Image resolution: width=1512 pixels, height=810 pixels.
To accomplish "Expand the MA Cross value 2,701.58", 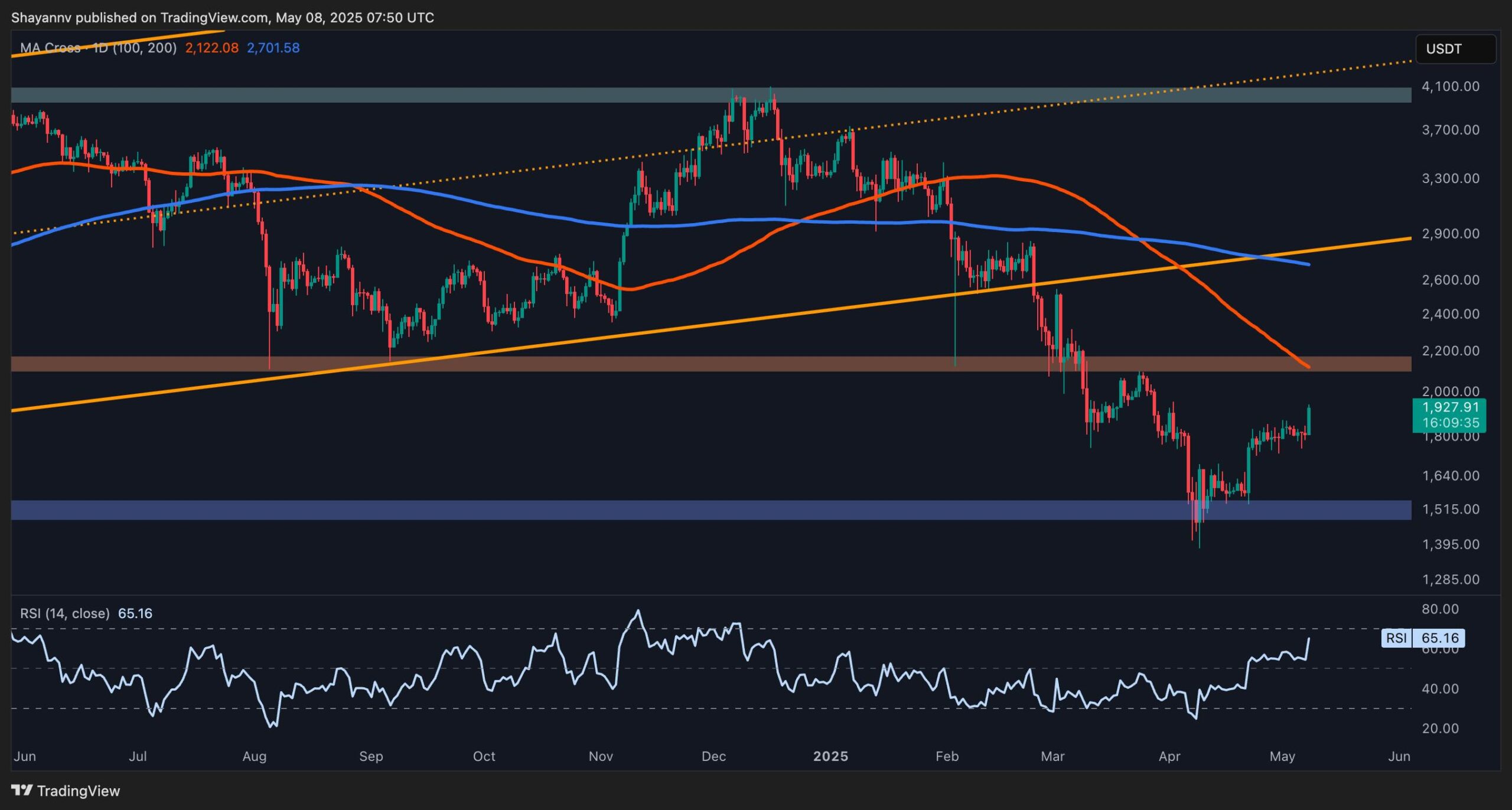I will pos(273,48).
